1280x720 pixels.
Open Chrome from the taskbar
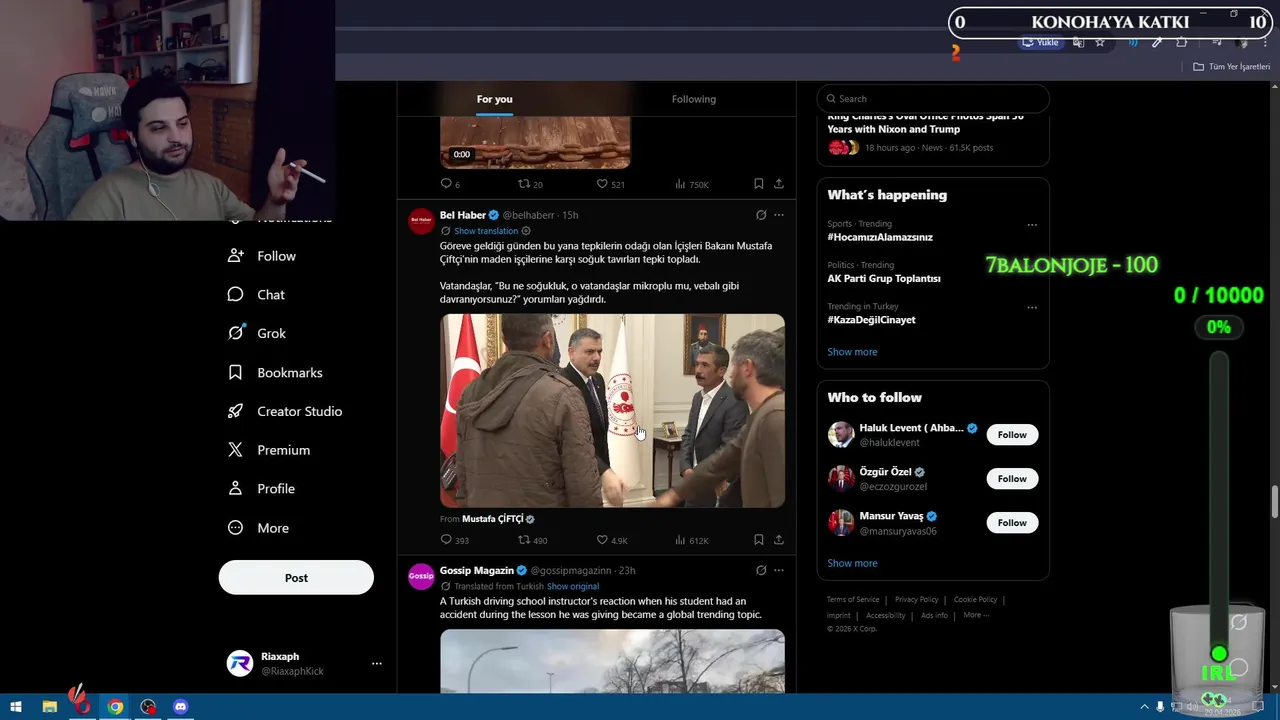coord(115,707)
